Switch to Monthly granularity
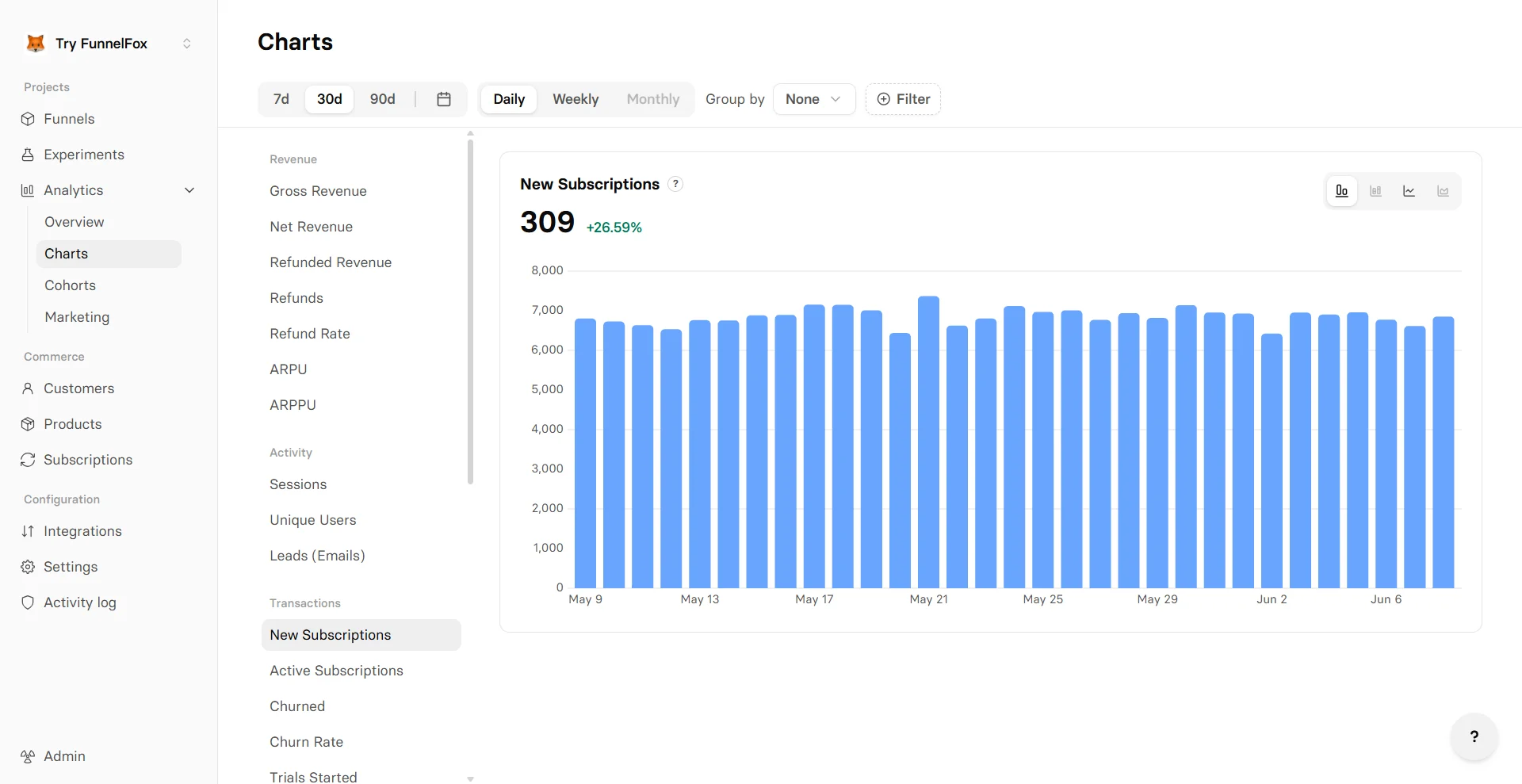The width and height of the screenshot is (1522, 784). (x=653, y=99)
